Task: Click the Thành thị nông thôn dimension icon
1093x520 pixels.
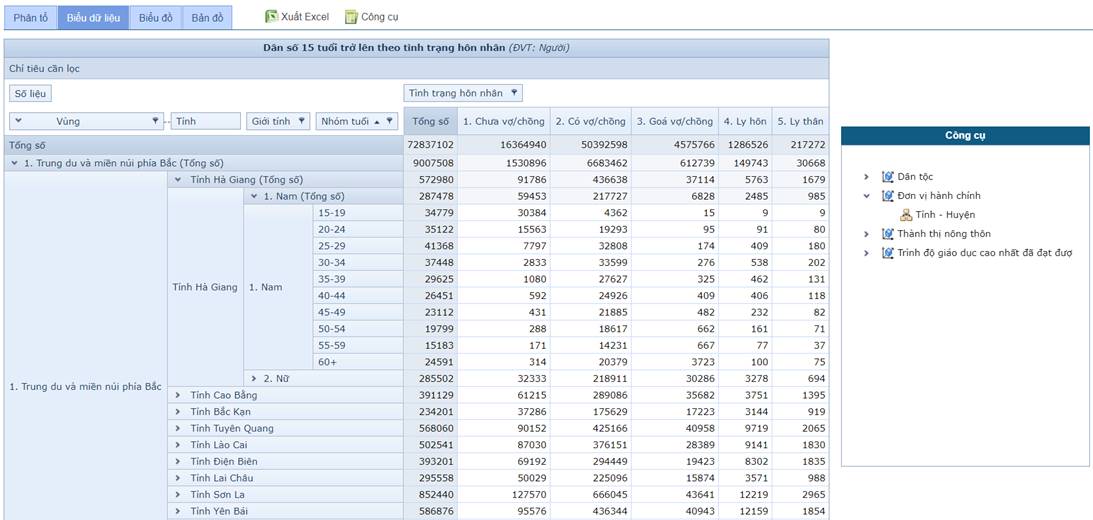Action: point(888,234)
